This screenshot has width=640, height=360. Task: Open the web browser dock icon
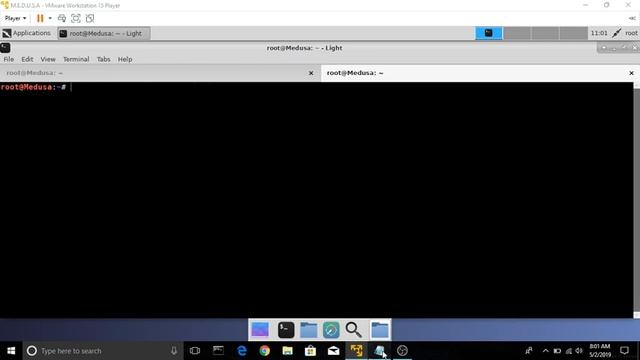331,330
